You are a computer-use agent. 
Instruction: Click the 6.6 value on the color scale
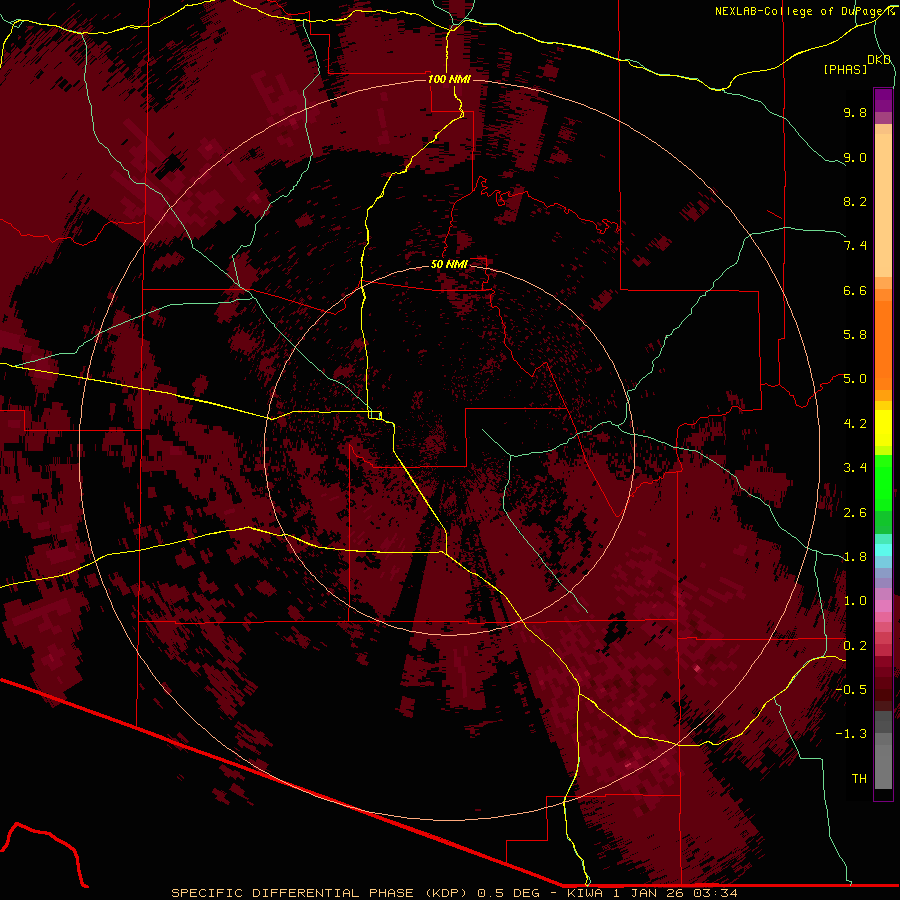coord(855,290)
